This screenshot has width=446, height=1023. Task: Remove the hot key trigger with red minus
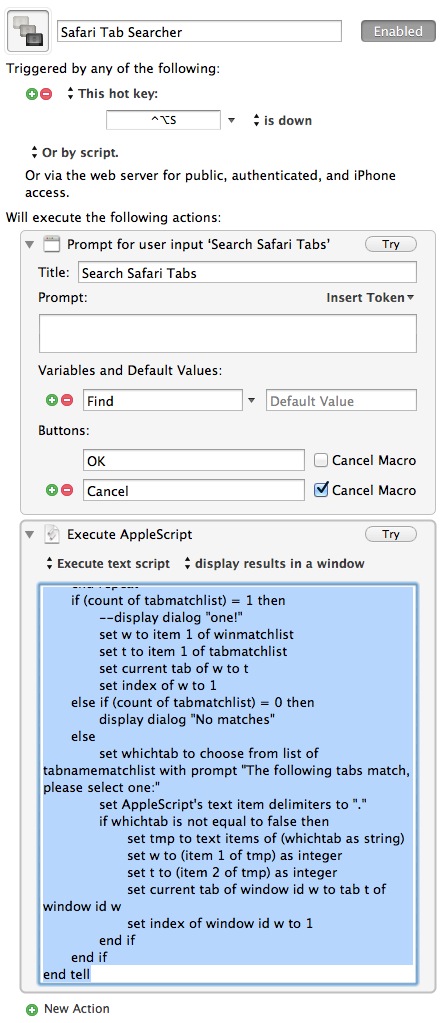(46, 94)
